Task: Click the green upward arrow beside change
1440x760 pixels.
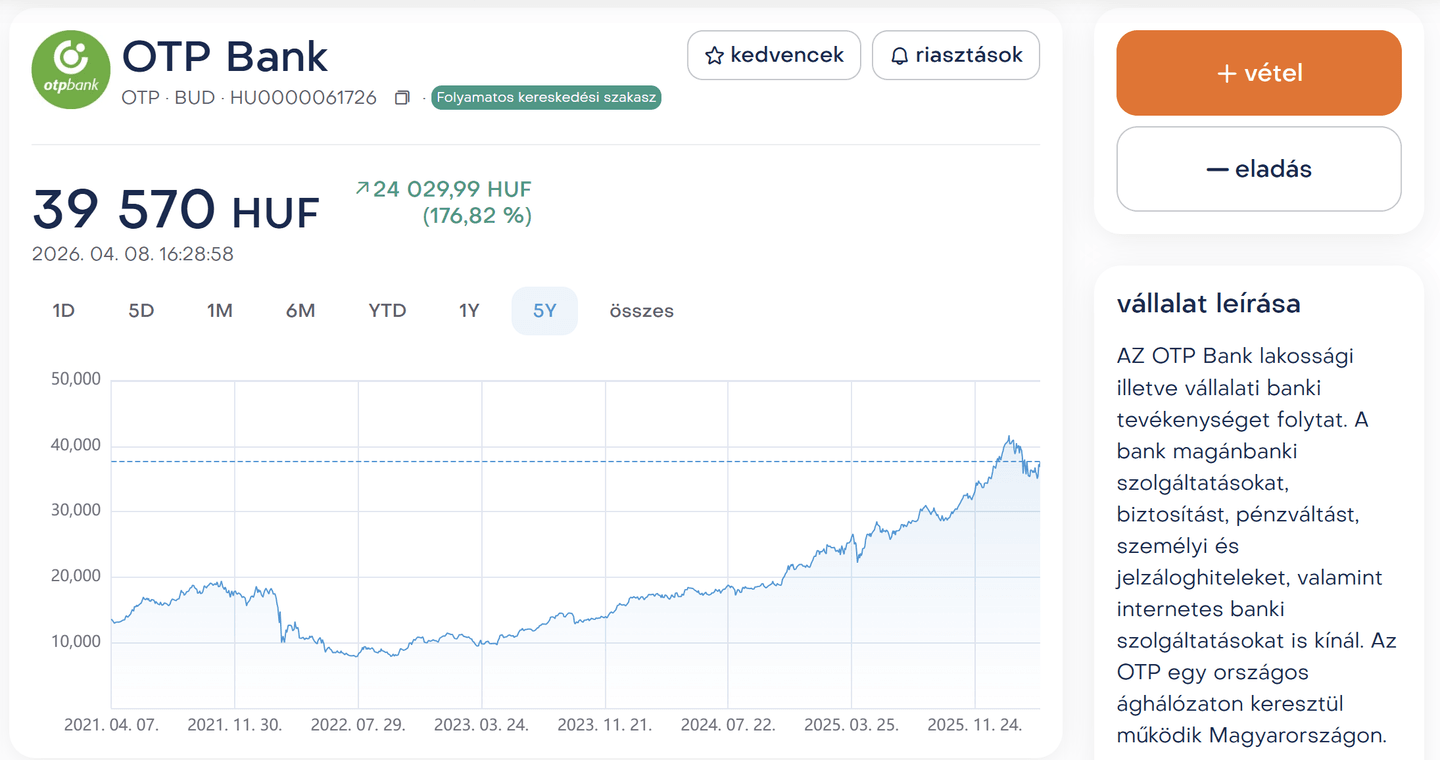Action: pyautogui.click(x=362, y=187)
